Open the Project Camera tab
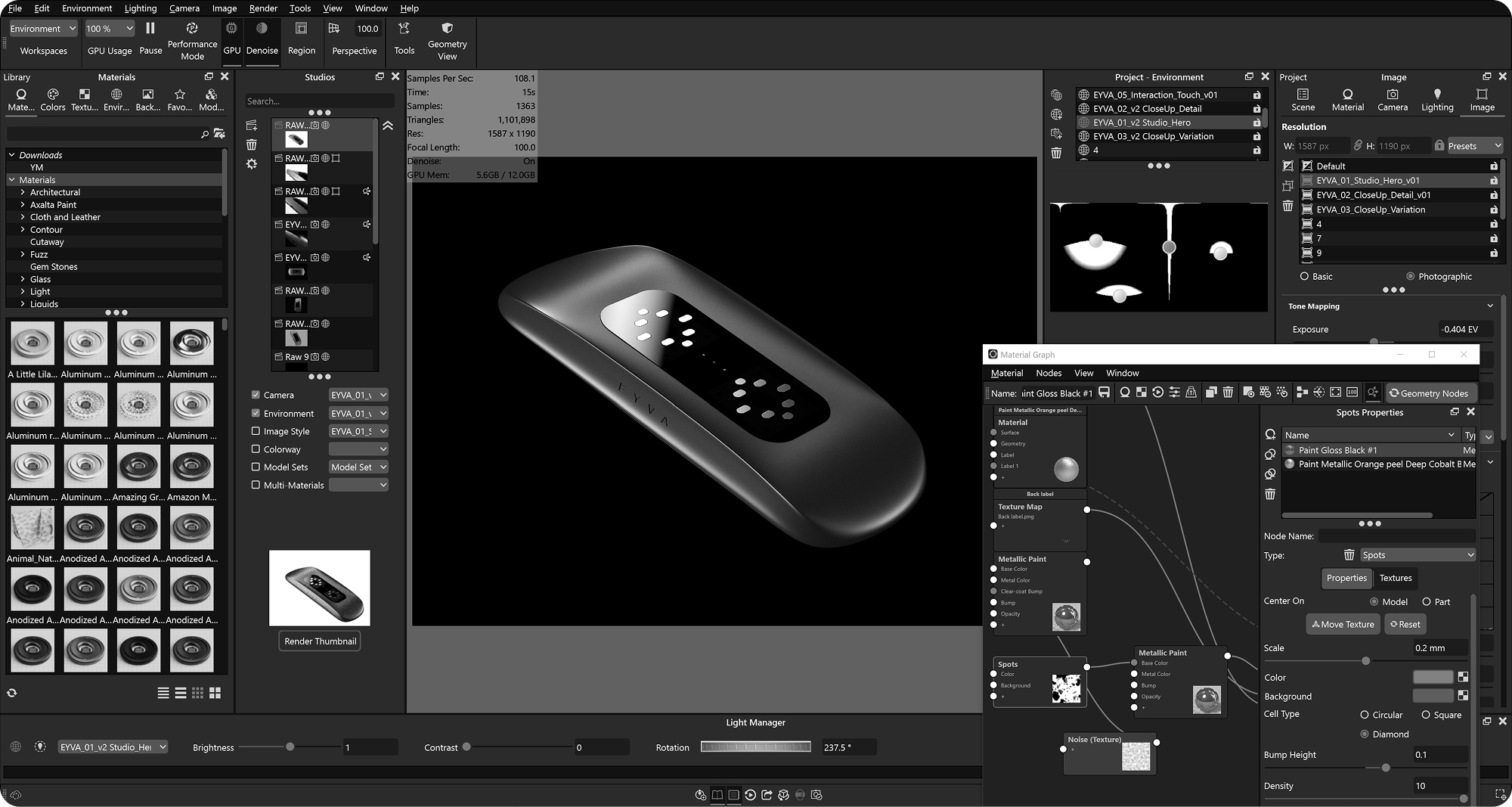Screen dimensions: 1512x807 click(x=1393, y=99)
